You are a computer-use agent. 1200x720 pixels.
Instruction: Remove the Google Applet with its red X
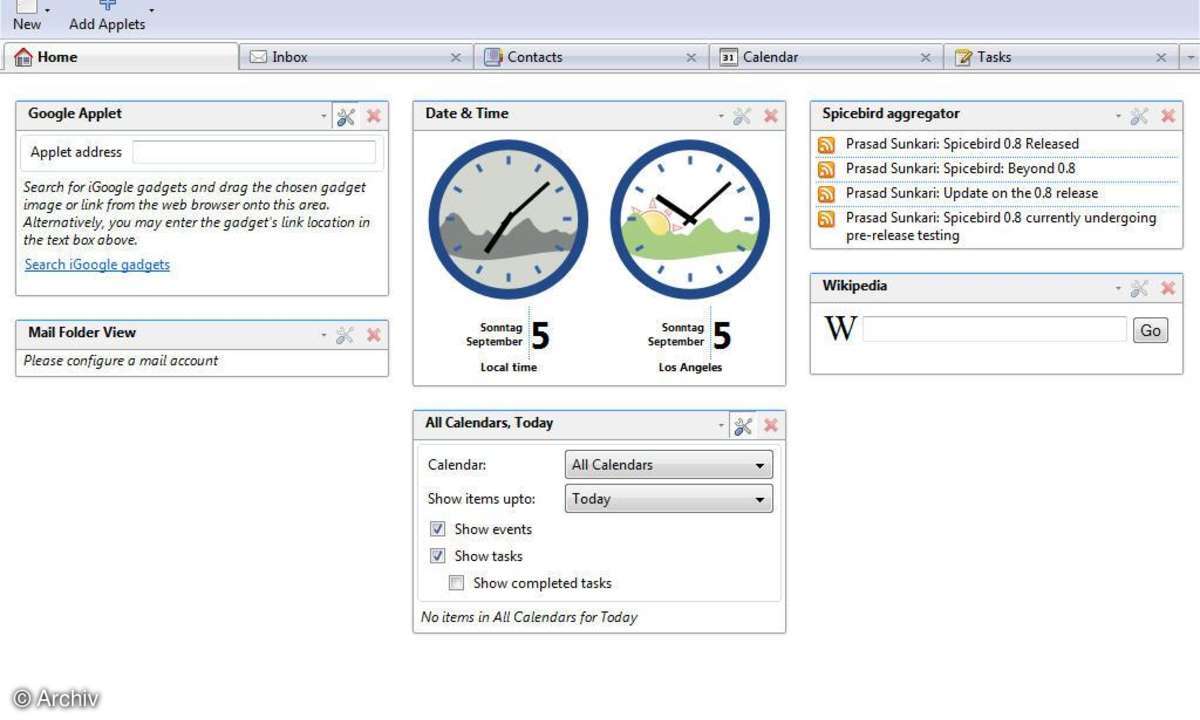(374, 116)
